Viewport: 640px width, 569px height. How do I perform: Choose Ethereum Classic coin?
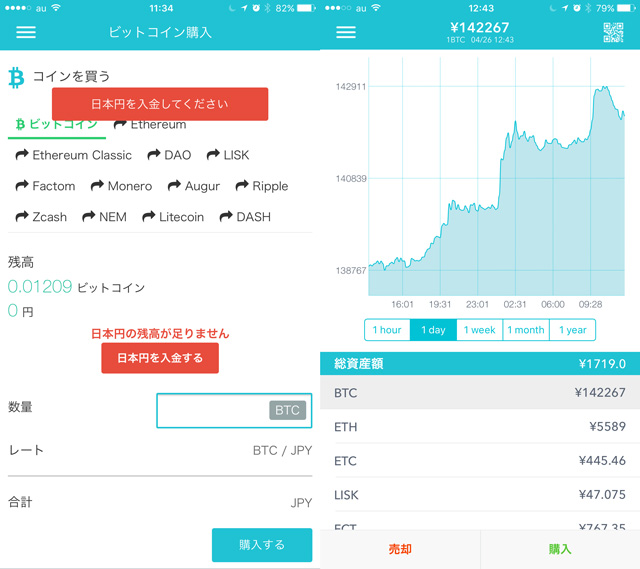pos(73,155)
